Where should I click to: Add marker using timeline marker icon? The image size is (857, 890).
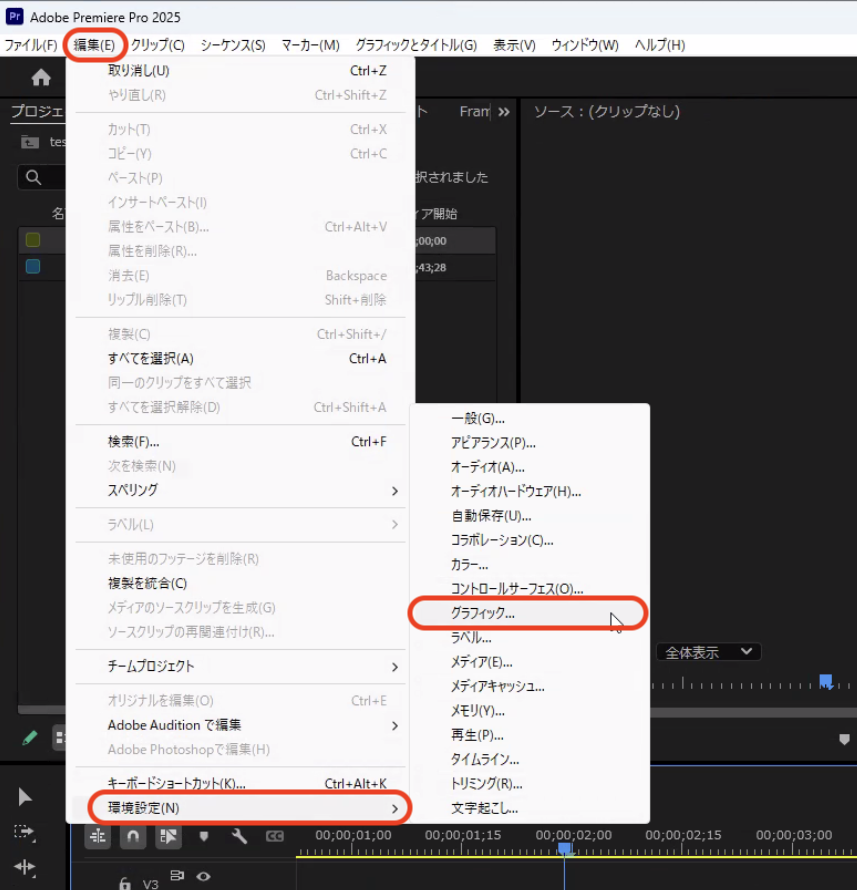[x=204, y=837]
